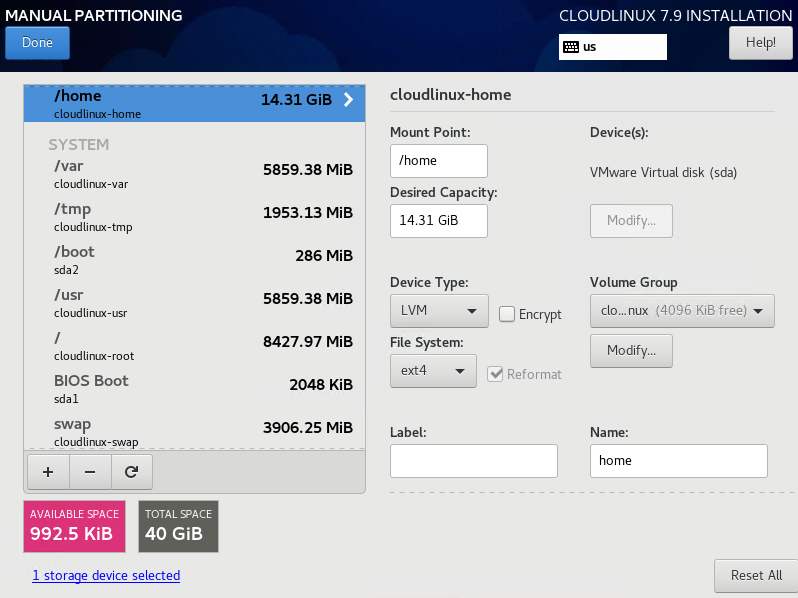Click the chevron arrow on the /home row
This screenshot has width=798, height=598.
[x=349, y=100]
